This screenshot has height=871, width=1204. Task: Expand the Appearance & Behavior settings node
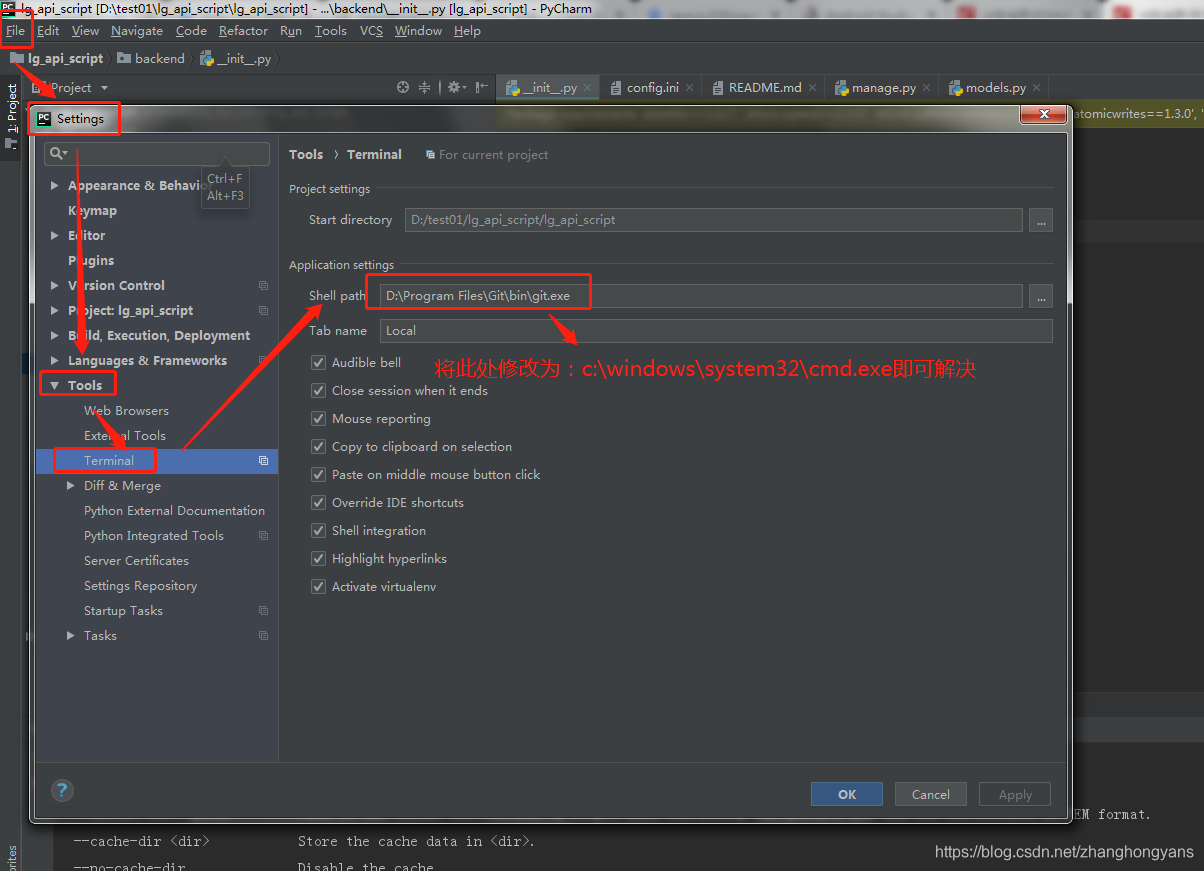[x=55, y=186]
